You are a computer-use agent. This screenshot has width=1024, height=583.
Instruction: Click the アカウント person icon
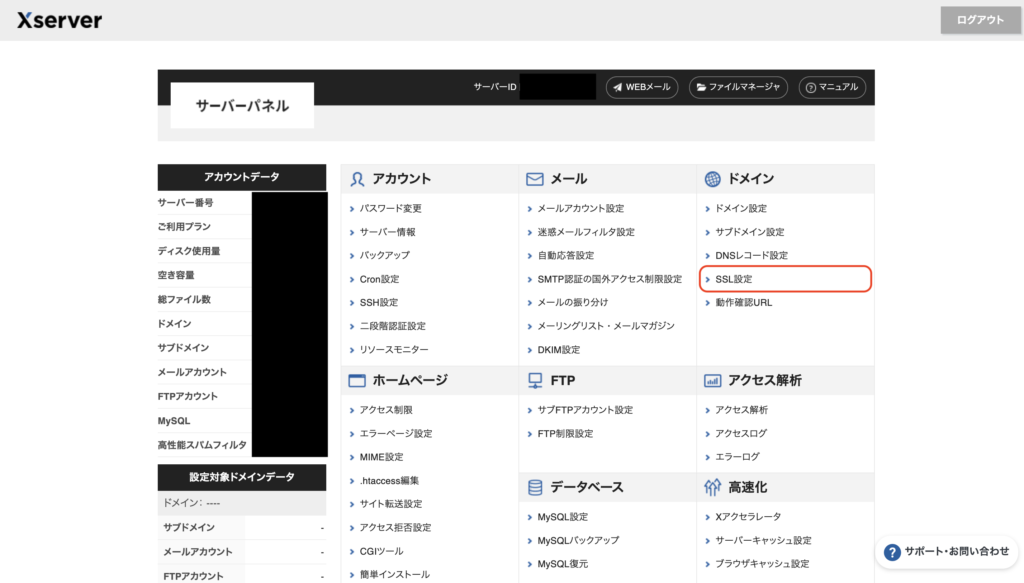pos(357,179)
